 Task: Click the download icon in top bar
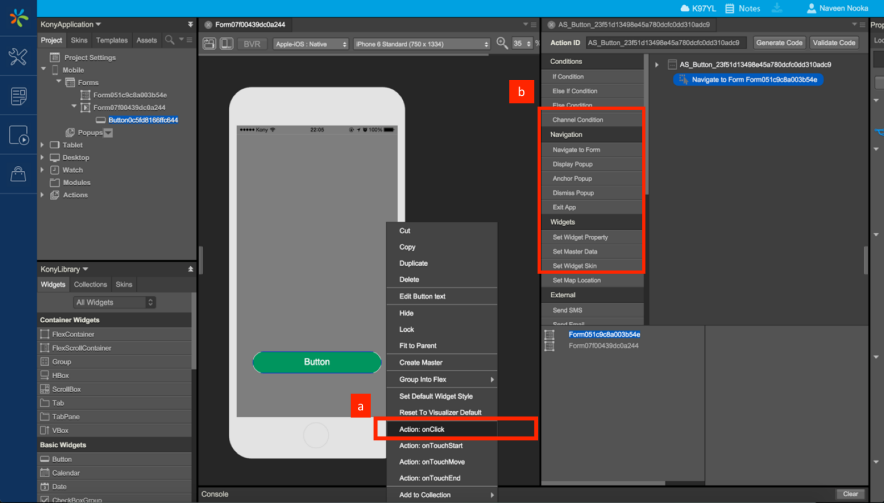777,8
